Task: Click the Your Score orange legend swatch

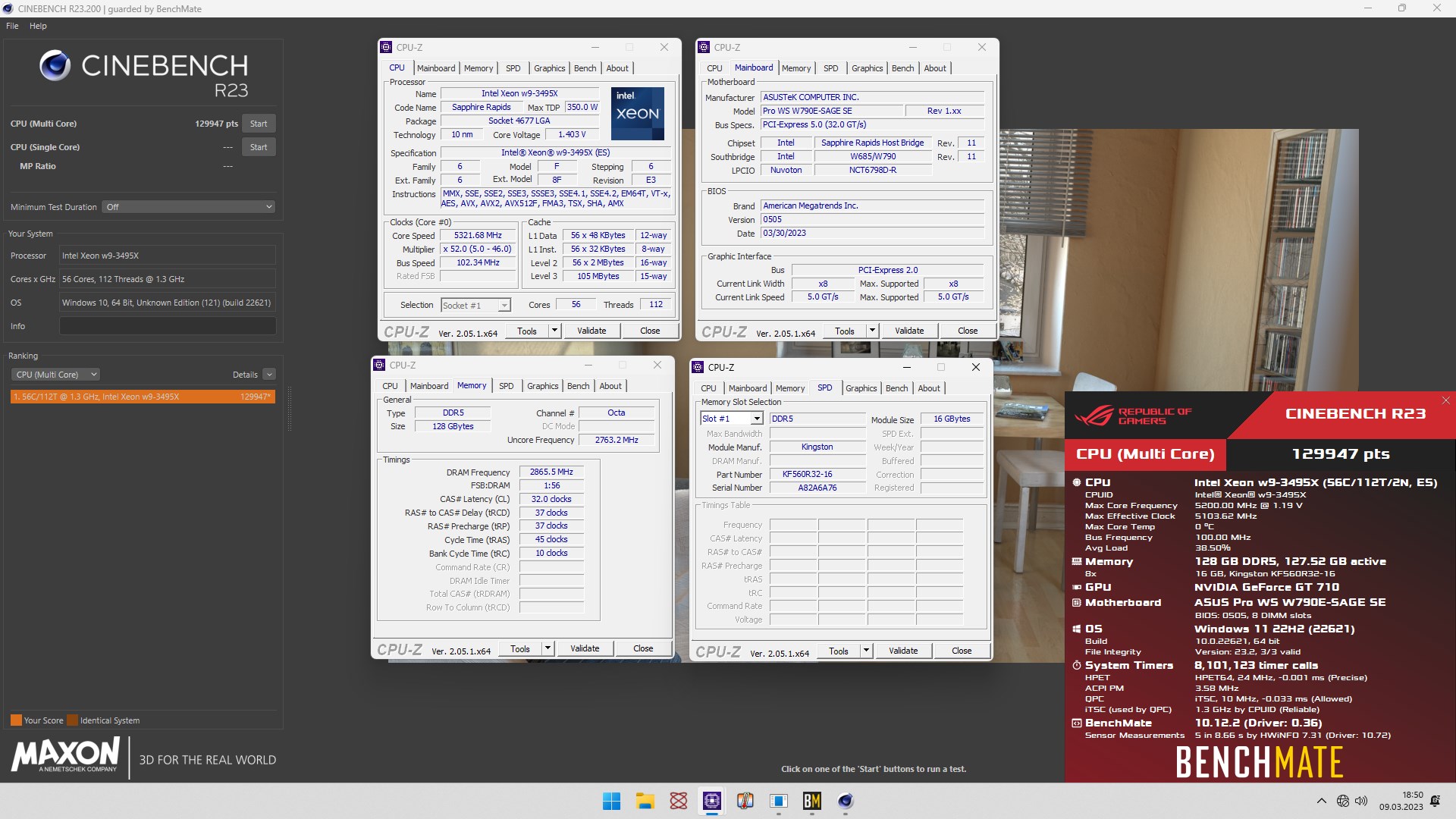Action: 16,720
